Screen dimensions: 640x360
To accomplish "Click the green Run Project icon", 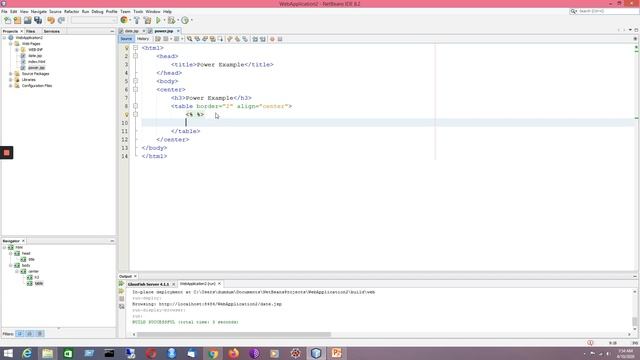I will coord(158,20).
